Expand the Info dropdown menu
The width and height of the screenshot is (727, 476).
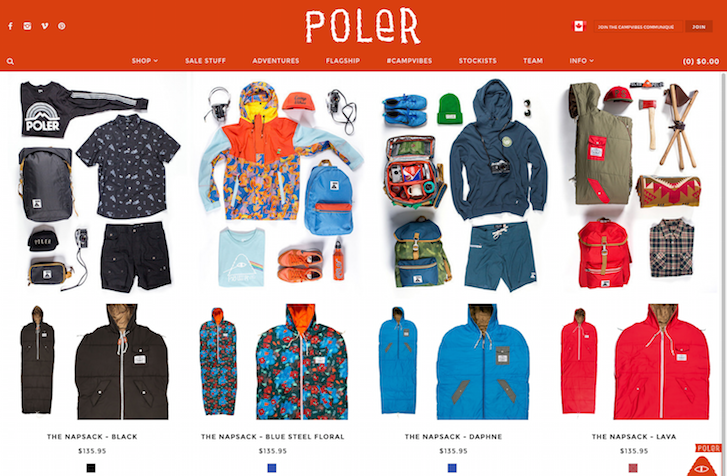click(x=581, y=61)
